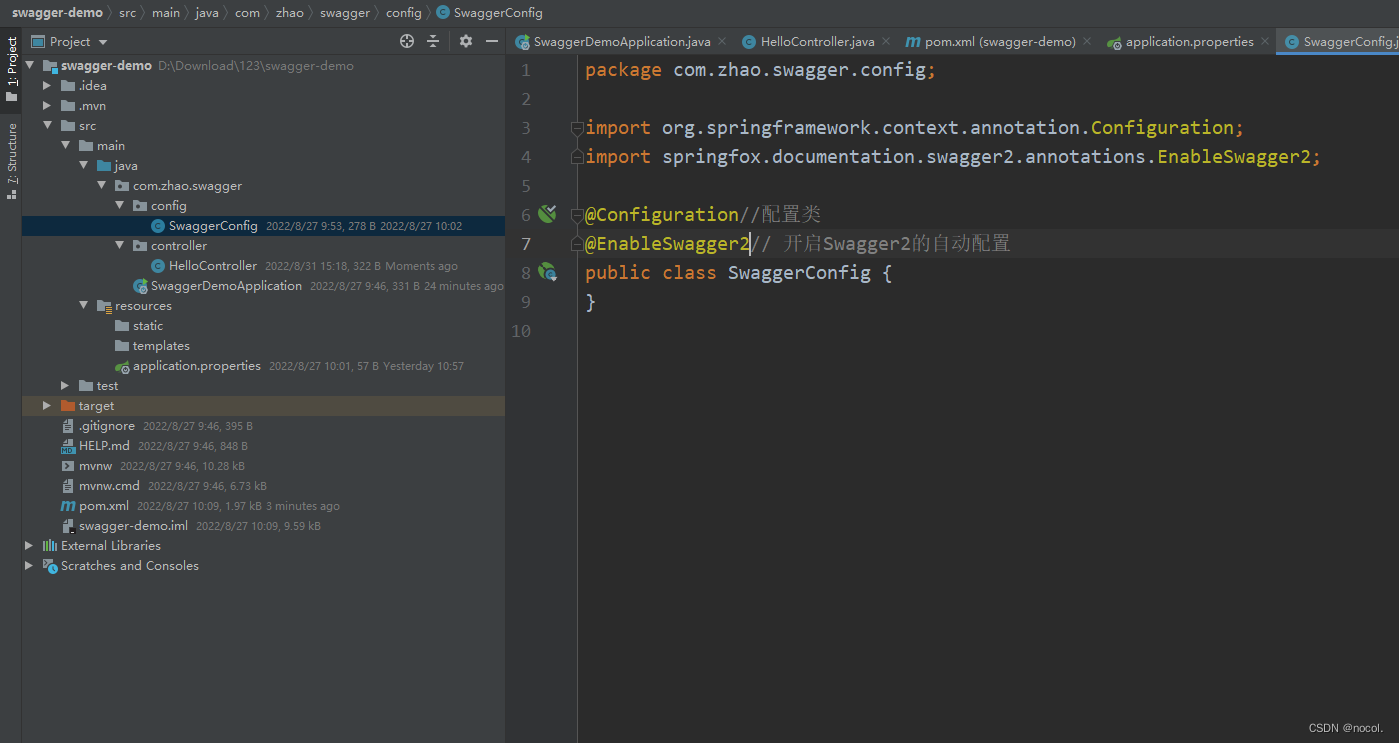The image size is (1399, 743).
Task: Click swagger-demo breadcrumb in navigation bar
Action: (x=57, y=13)
